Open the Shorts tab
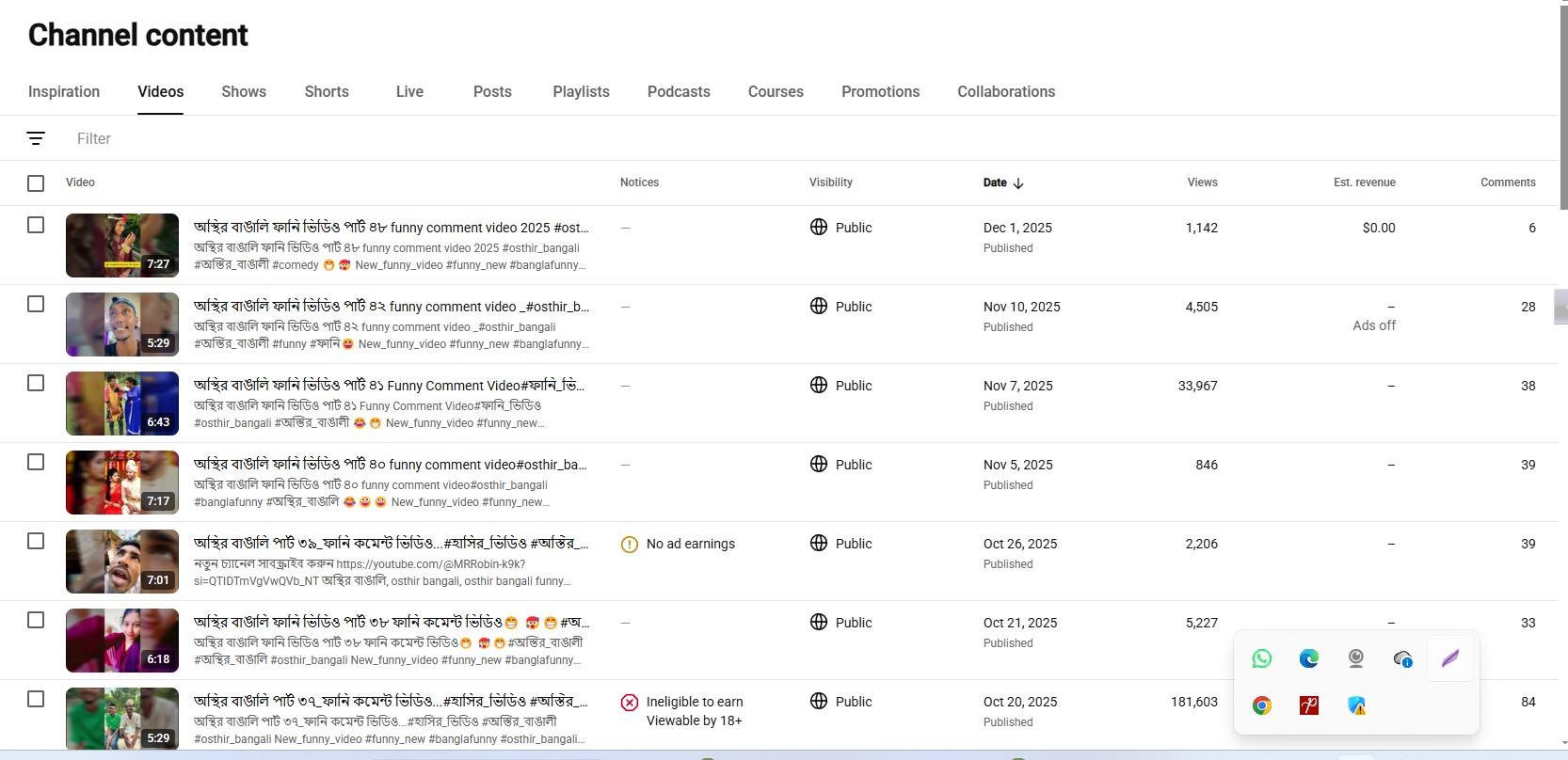Viewport: 1568px width, 760px height. tap(327, 91)
